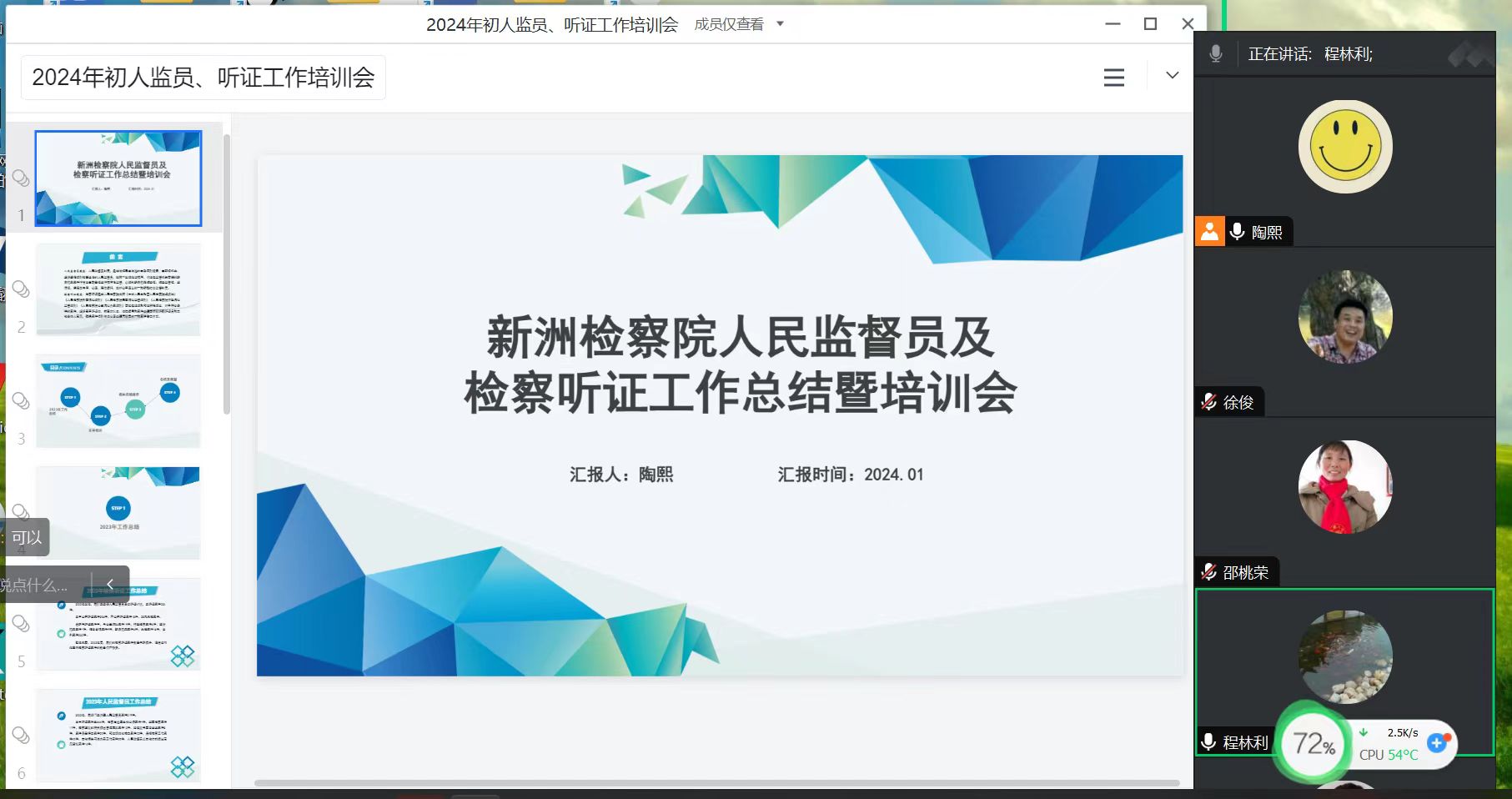Collapse chat bar with left chevron

(110, 584)
